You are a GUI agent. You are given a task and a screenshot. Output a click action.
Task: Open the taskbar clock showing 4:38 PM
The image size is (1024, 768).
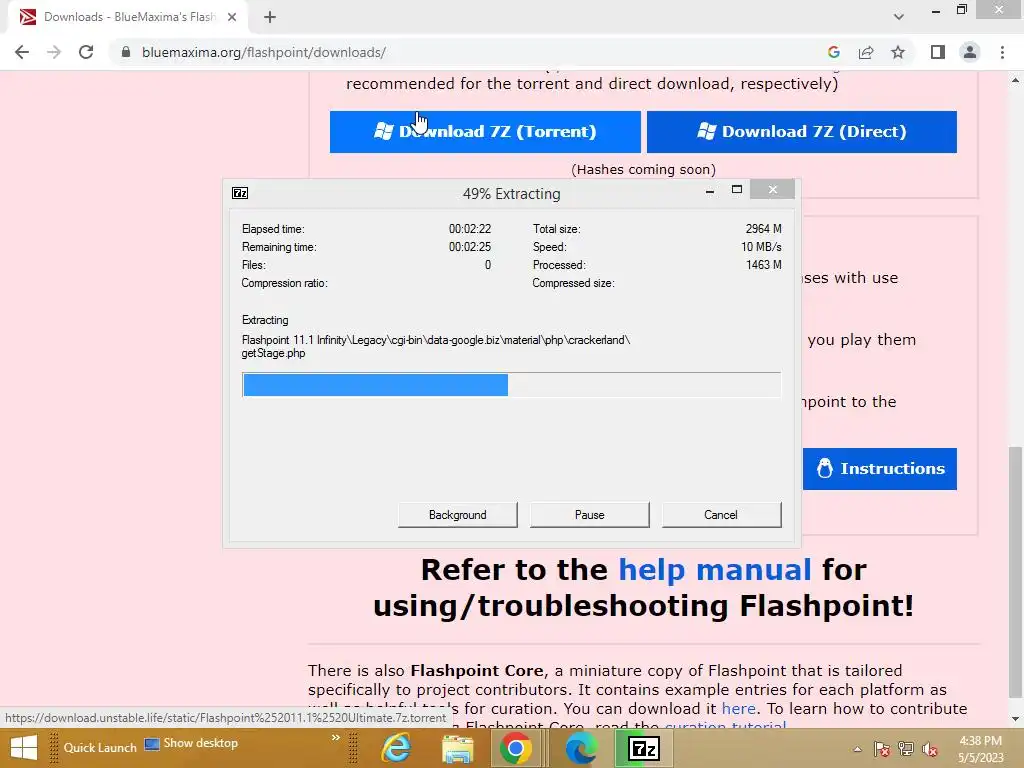tap(980, 749)
